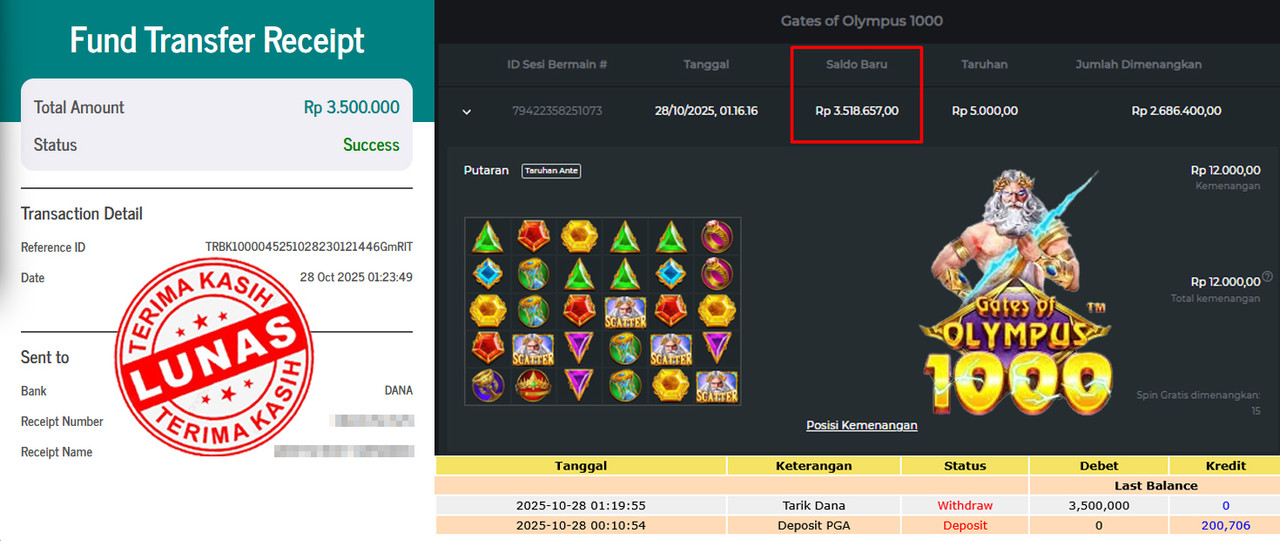Click the Receipt Name label

[x=57, y=452]
